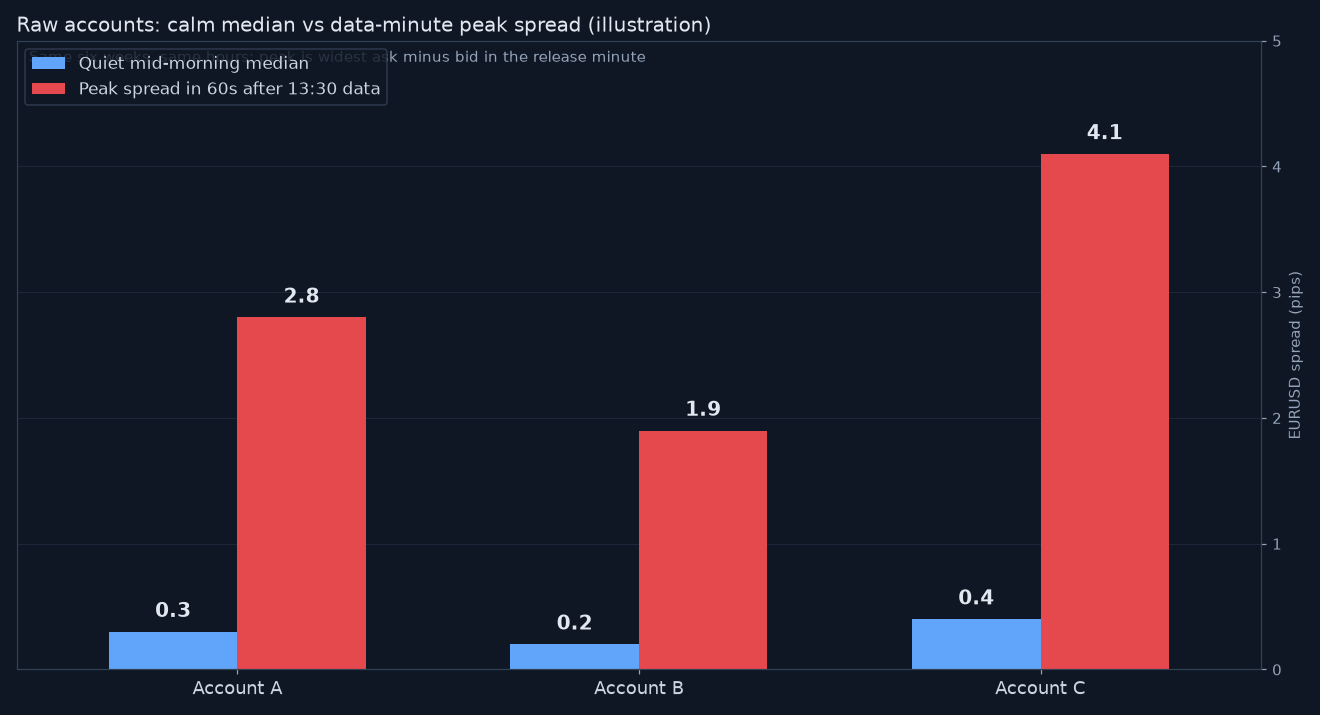This screenshot has height=715, width=1320.
Task: Select the Peak spread in 60s legend label
Action: tap(230, 89)
